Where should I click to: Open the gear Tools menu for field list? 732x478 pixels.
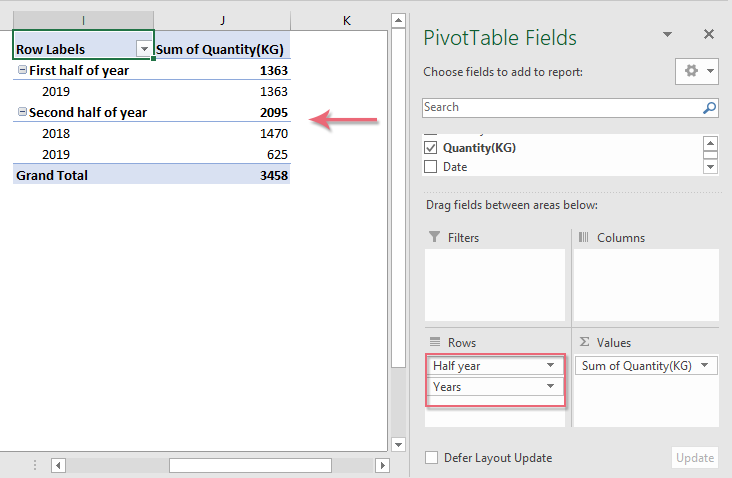tap(697, 72)
